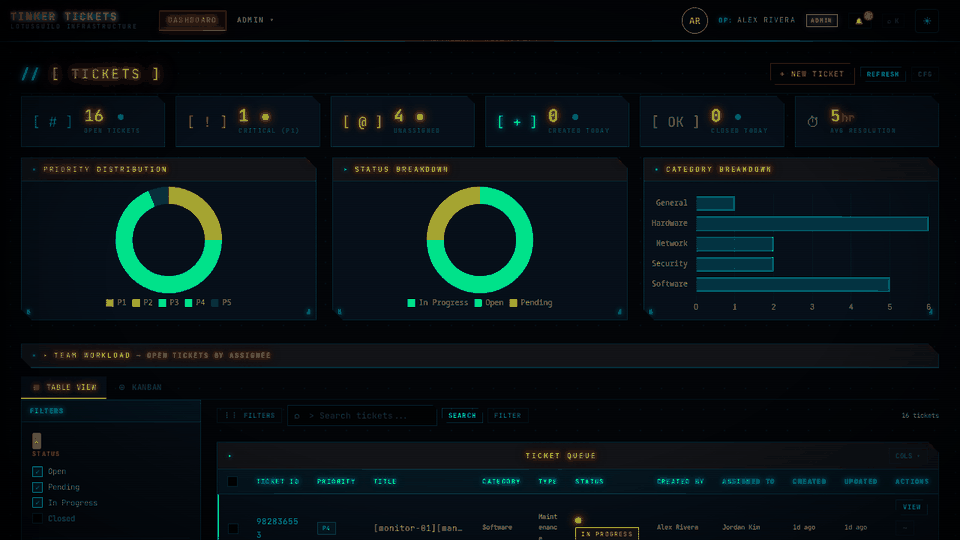View ticket 982836553 with View button

[912, 507]
